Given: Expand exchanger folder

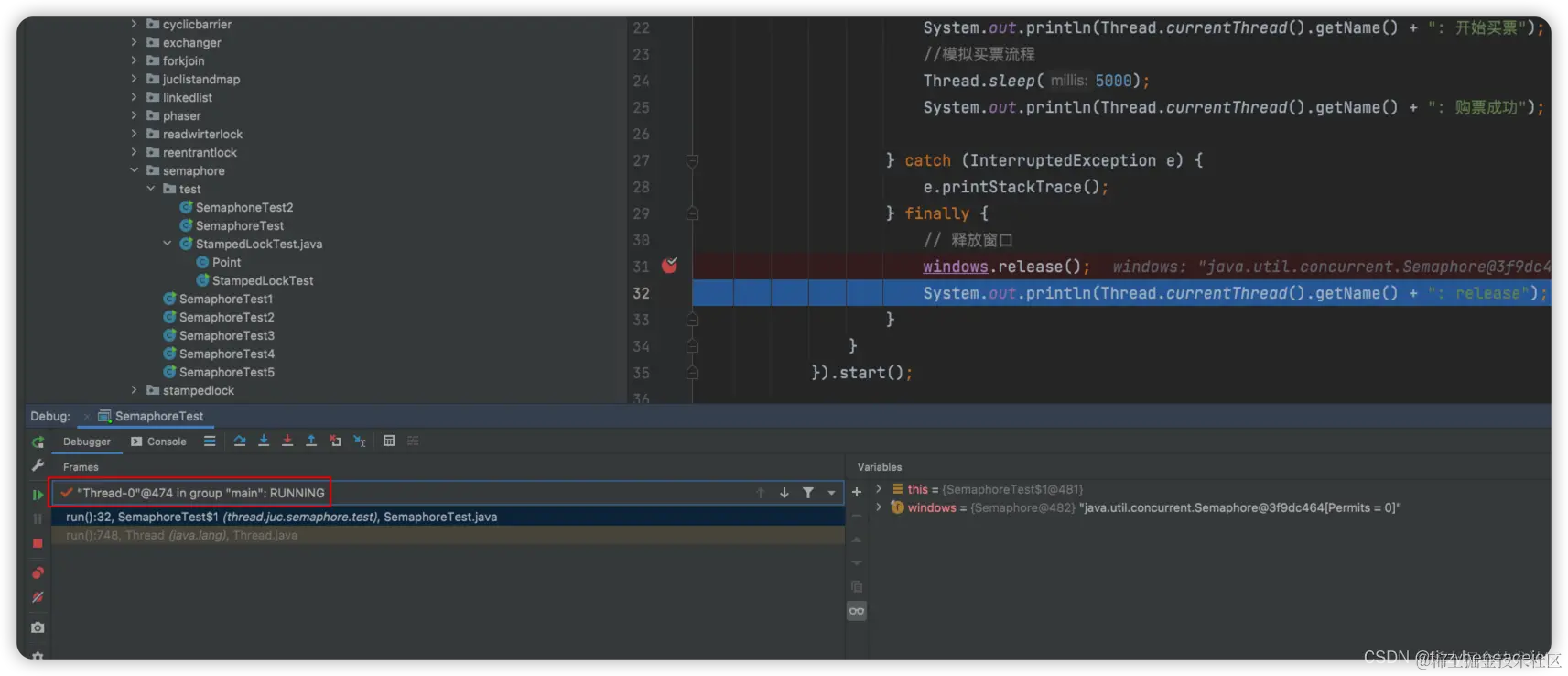Looking at the screenshot, I should 134,42.
